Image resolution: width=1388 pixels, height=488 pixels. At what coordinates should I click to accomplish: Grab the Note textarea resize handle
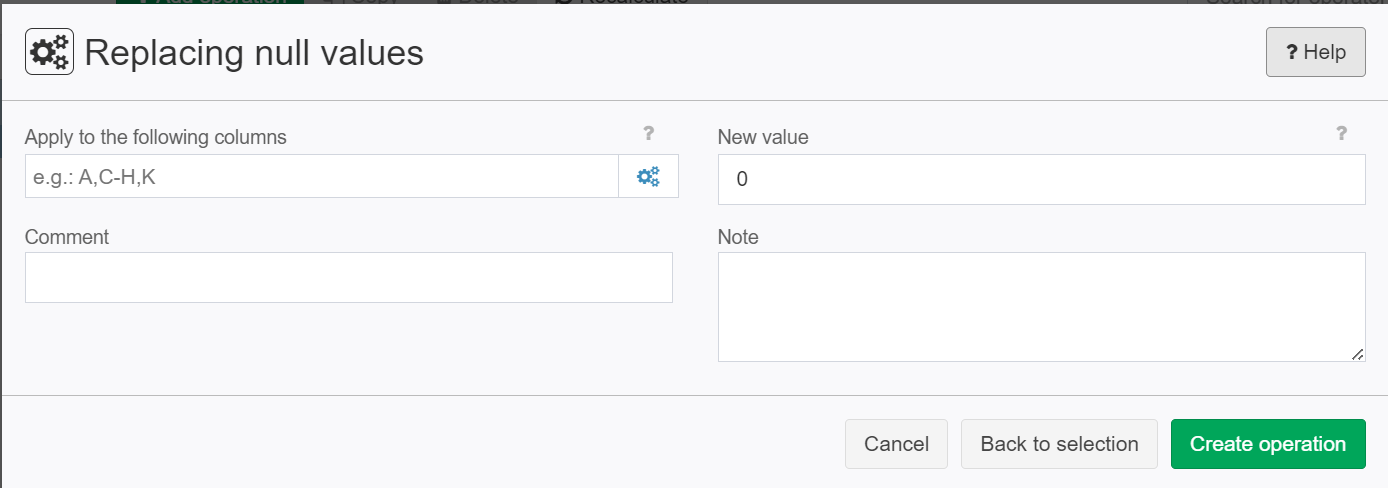(x=1357, y=353)
